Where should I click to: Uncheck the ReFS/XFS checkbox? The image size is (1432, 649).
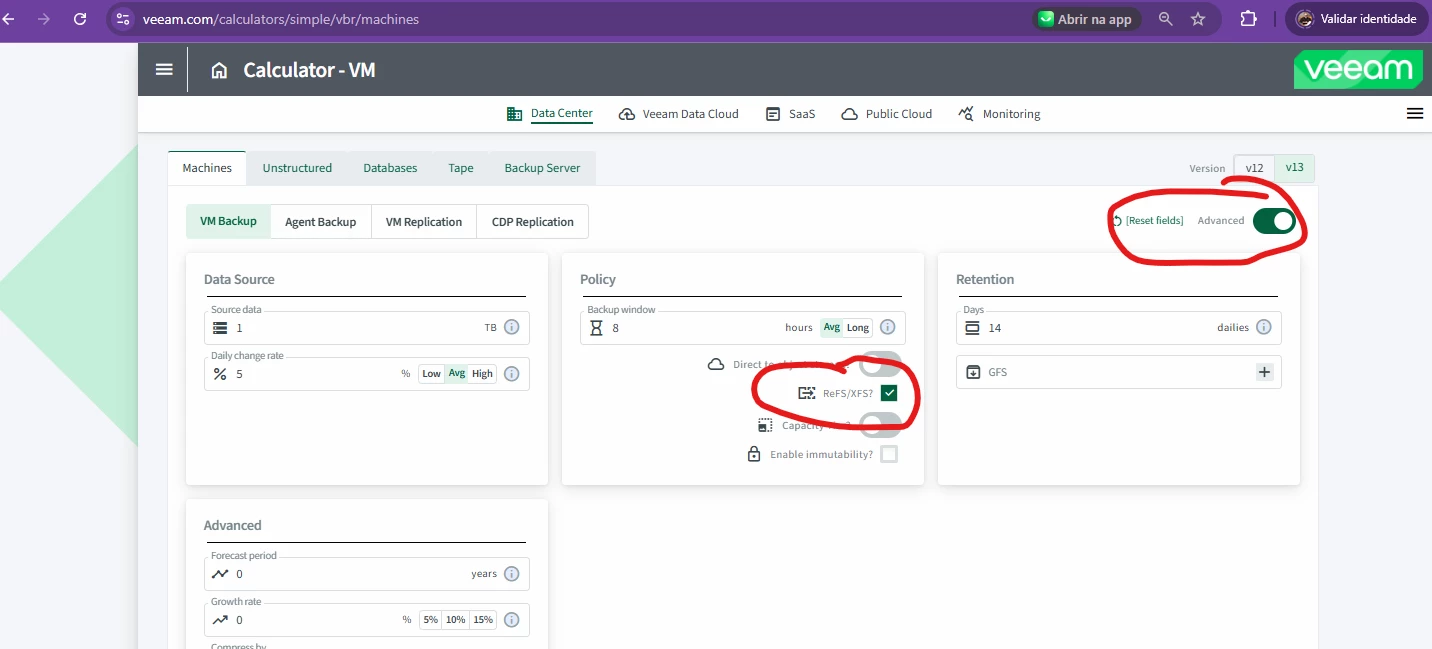coord(889,393)
